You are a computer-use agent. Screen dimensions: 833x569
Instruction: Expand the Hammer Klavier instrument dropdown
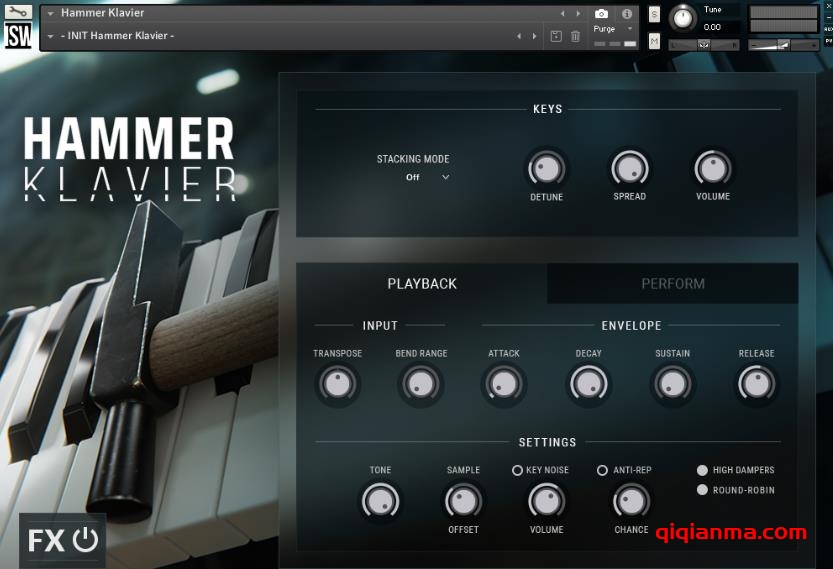tap(50, 13)
